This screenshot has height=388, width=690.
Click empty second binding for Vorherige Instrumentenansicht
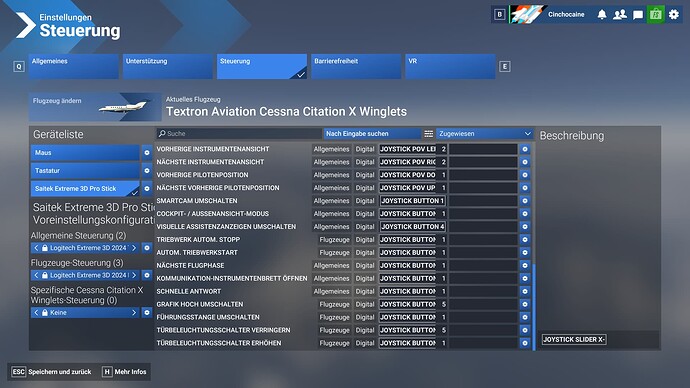pos(483,149)
